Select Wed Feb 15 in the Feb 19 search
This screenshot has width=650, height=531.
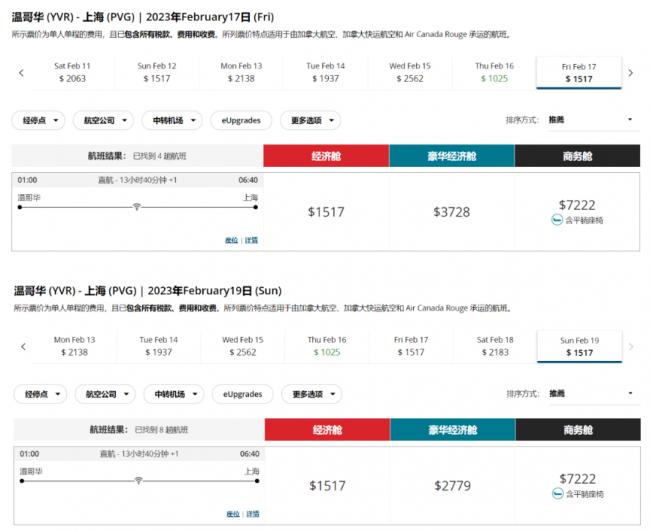click(x=243, y=346)
